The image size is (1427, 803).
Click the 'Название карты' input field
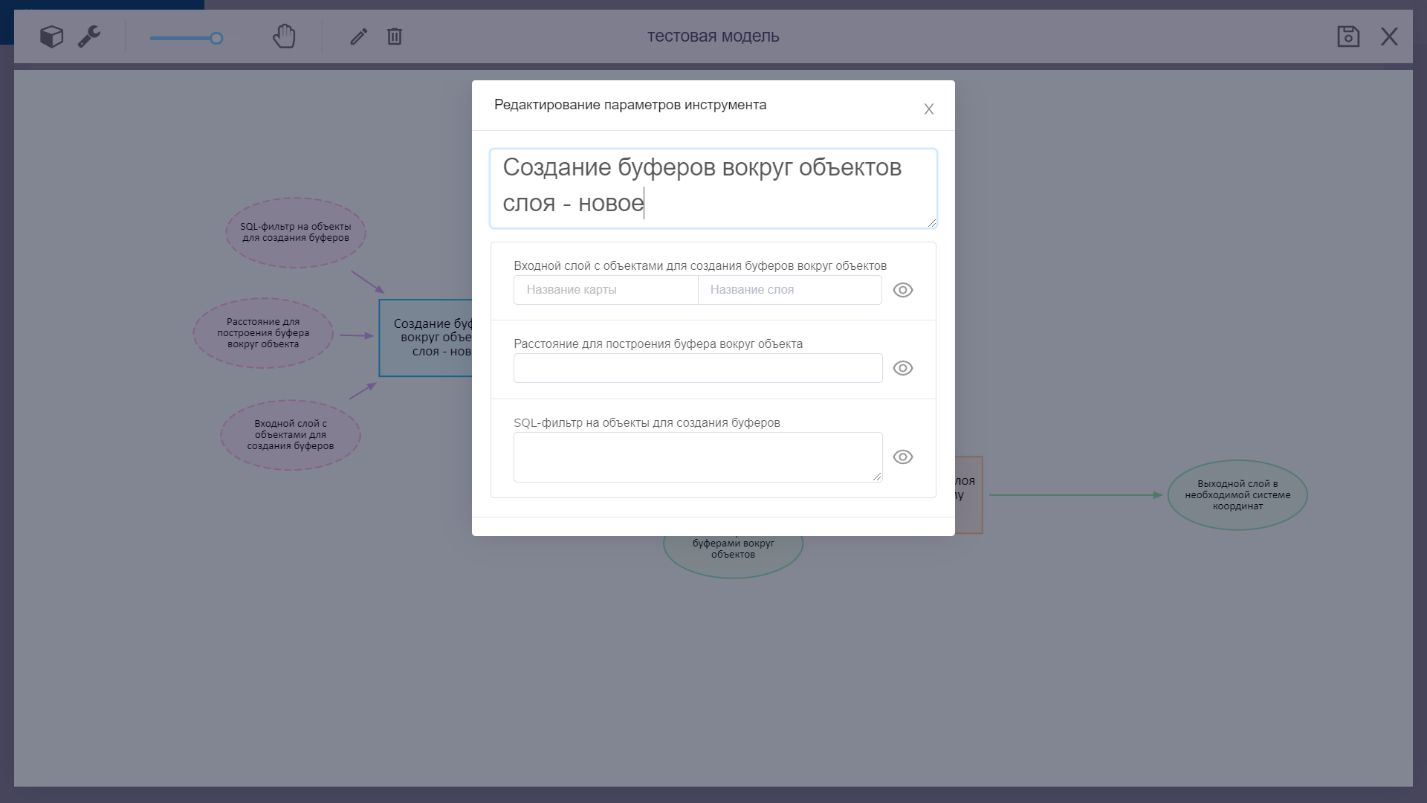(606, 290)
